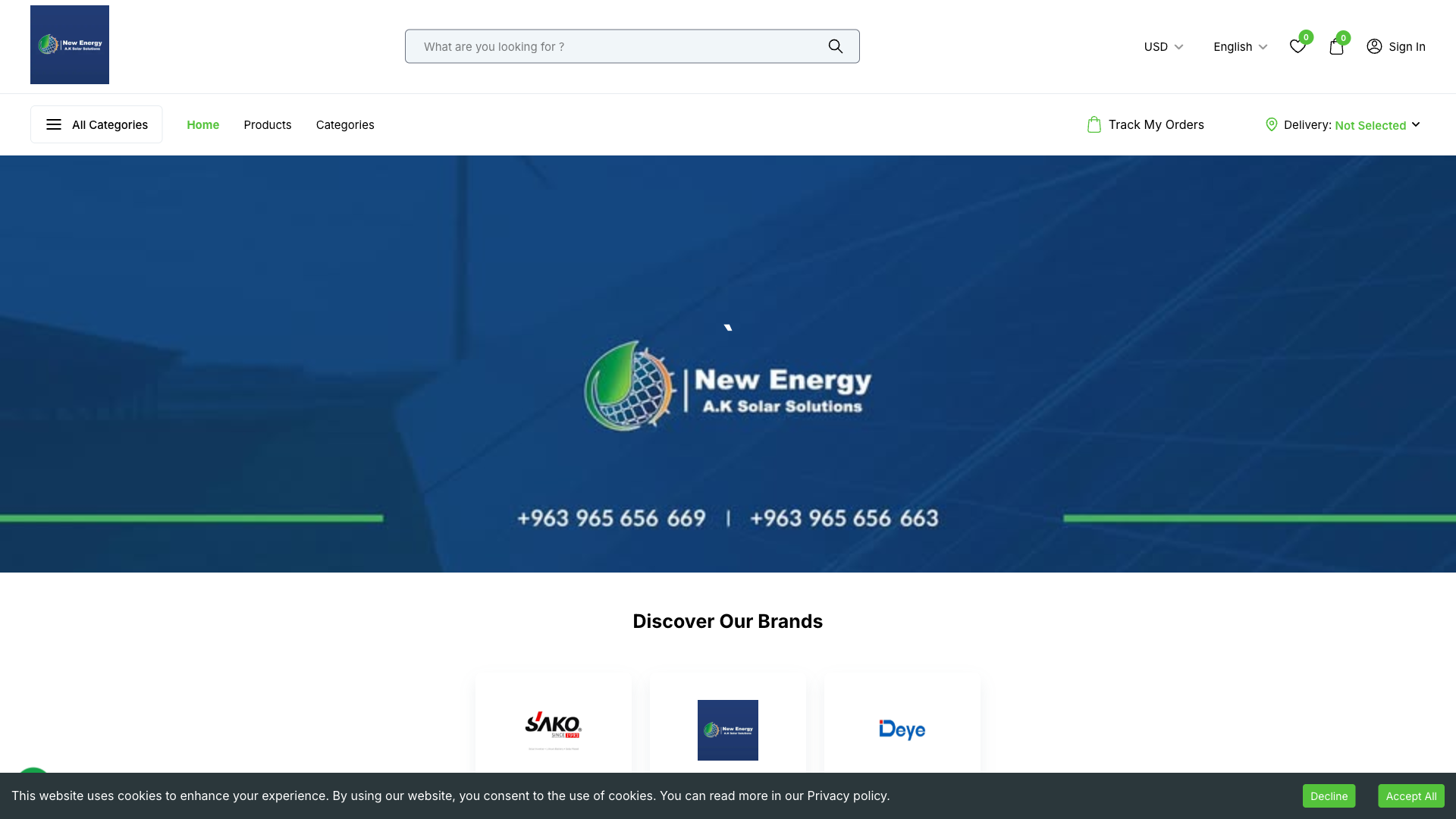This screenshot has height=819, width=1456.
Task: Click the New Energy logo in header
Action: tap(70, 45)
